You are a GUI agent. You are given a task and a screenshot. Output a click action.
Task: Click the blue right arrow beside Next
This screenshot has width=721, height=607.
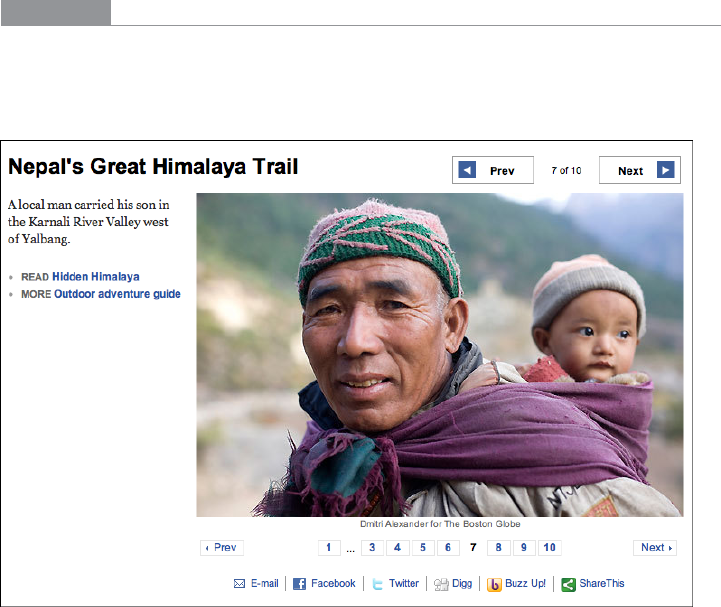666,171
